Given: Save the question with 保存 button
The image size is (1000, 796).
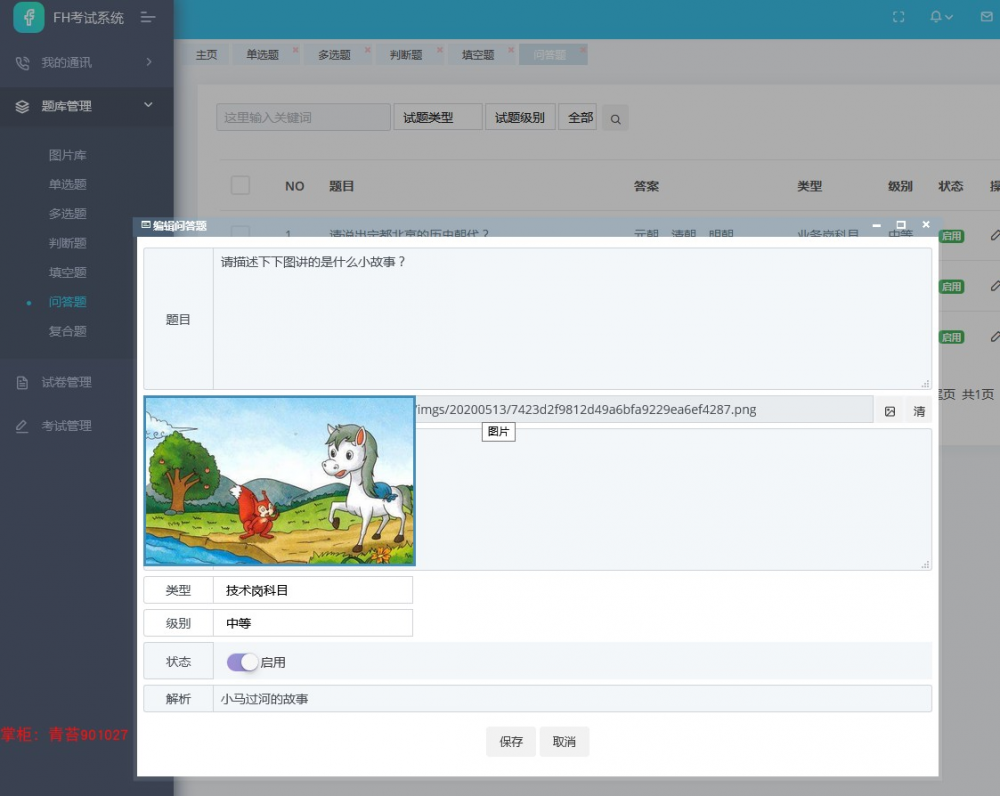Looking at the screenshot, I should click(x=510, y=741).
